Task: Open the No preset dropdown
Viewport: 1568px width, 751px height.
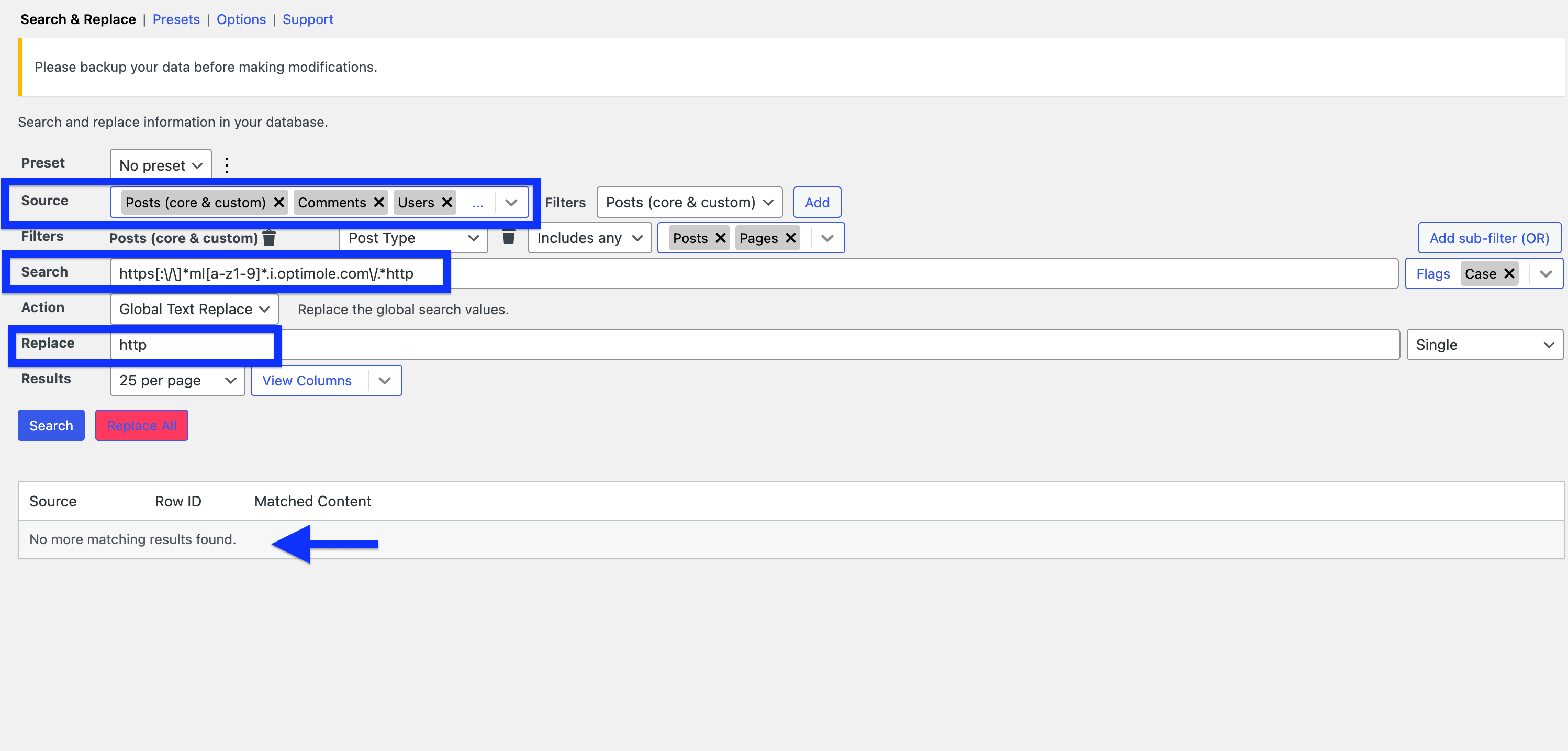Action: (x=161, y=165)
